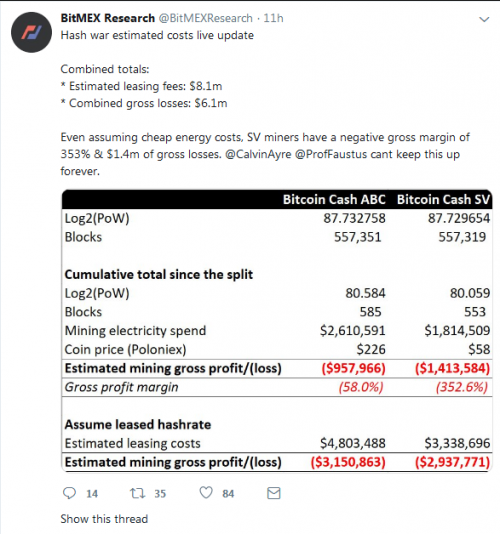
Task: Click Show this thread
Action: pos(104,519)
